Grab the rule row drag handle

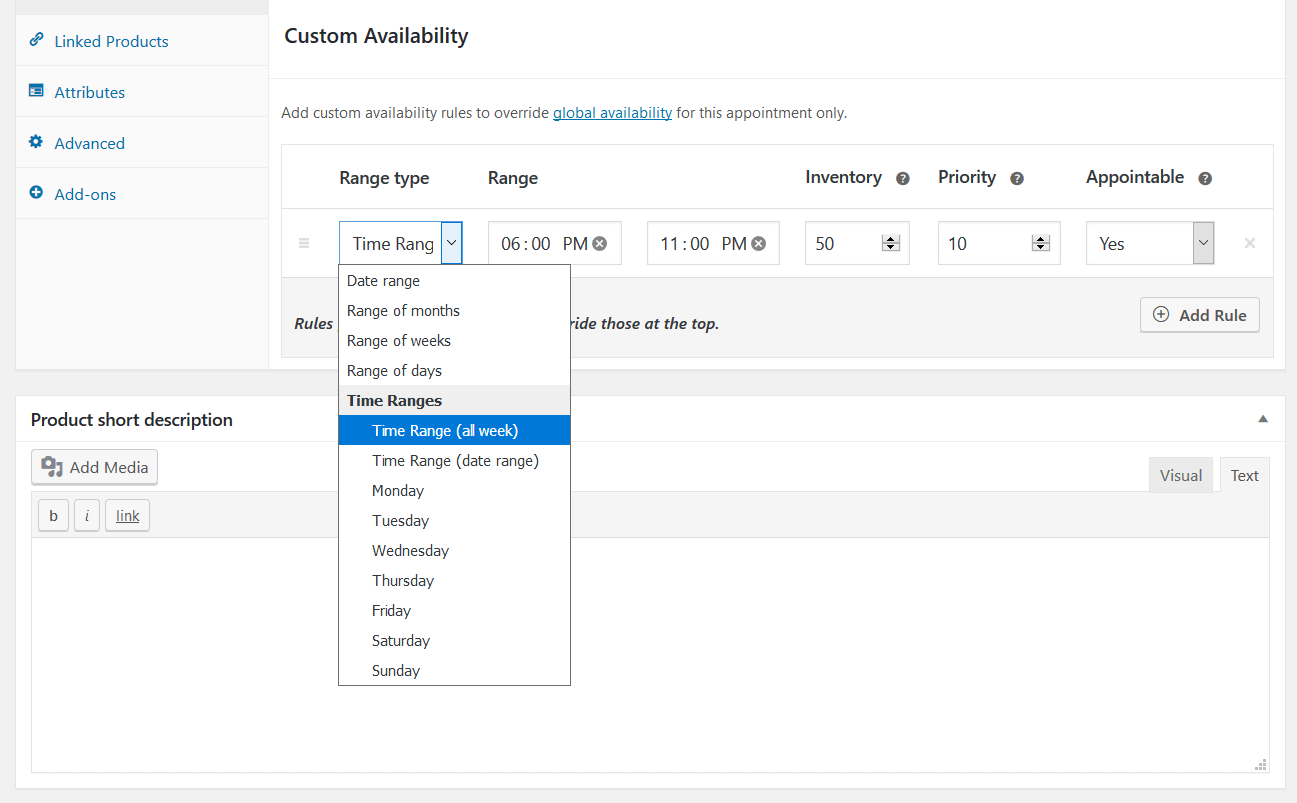(x=304, y=243)
